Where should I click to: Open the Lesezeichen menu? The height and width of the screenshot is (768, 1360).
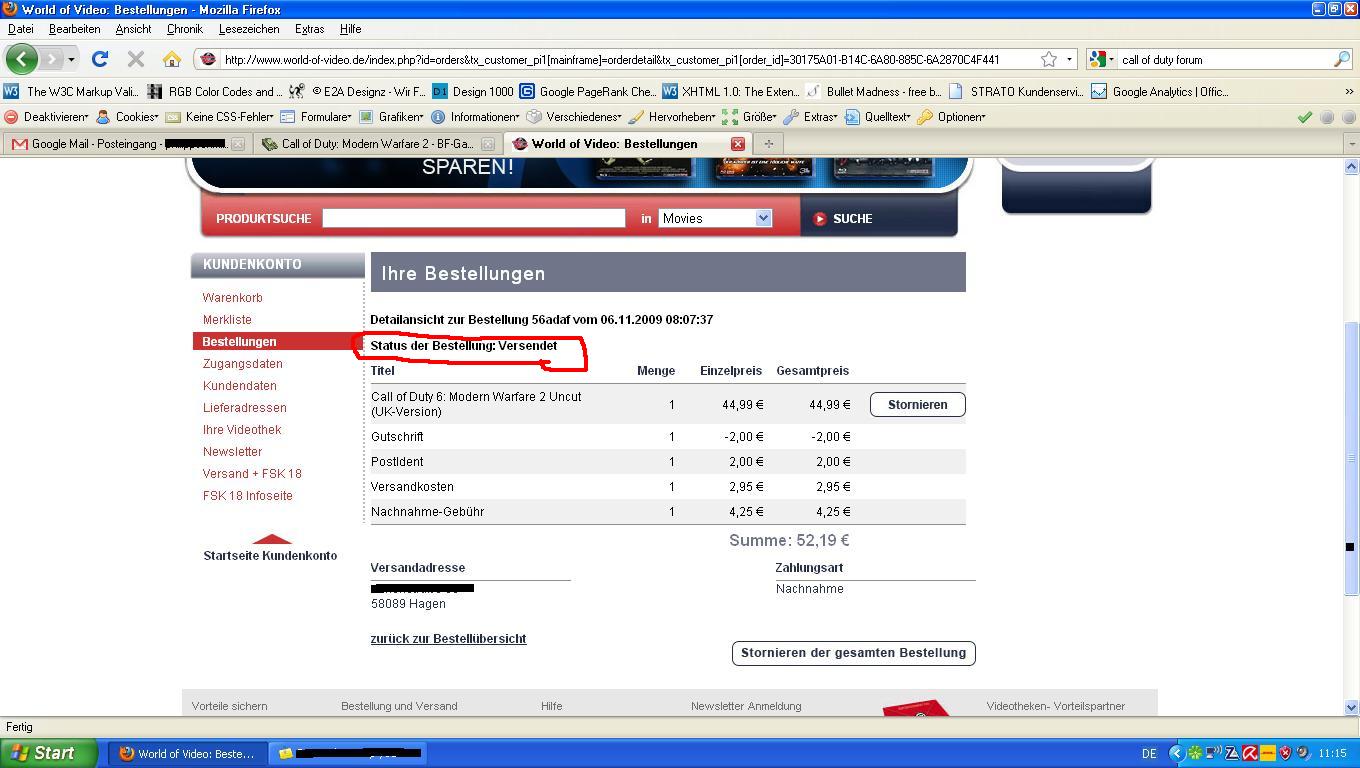tap(249, 29)
